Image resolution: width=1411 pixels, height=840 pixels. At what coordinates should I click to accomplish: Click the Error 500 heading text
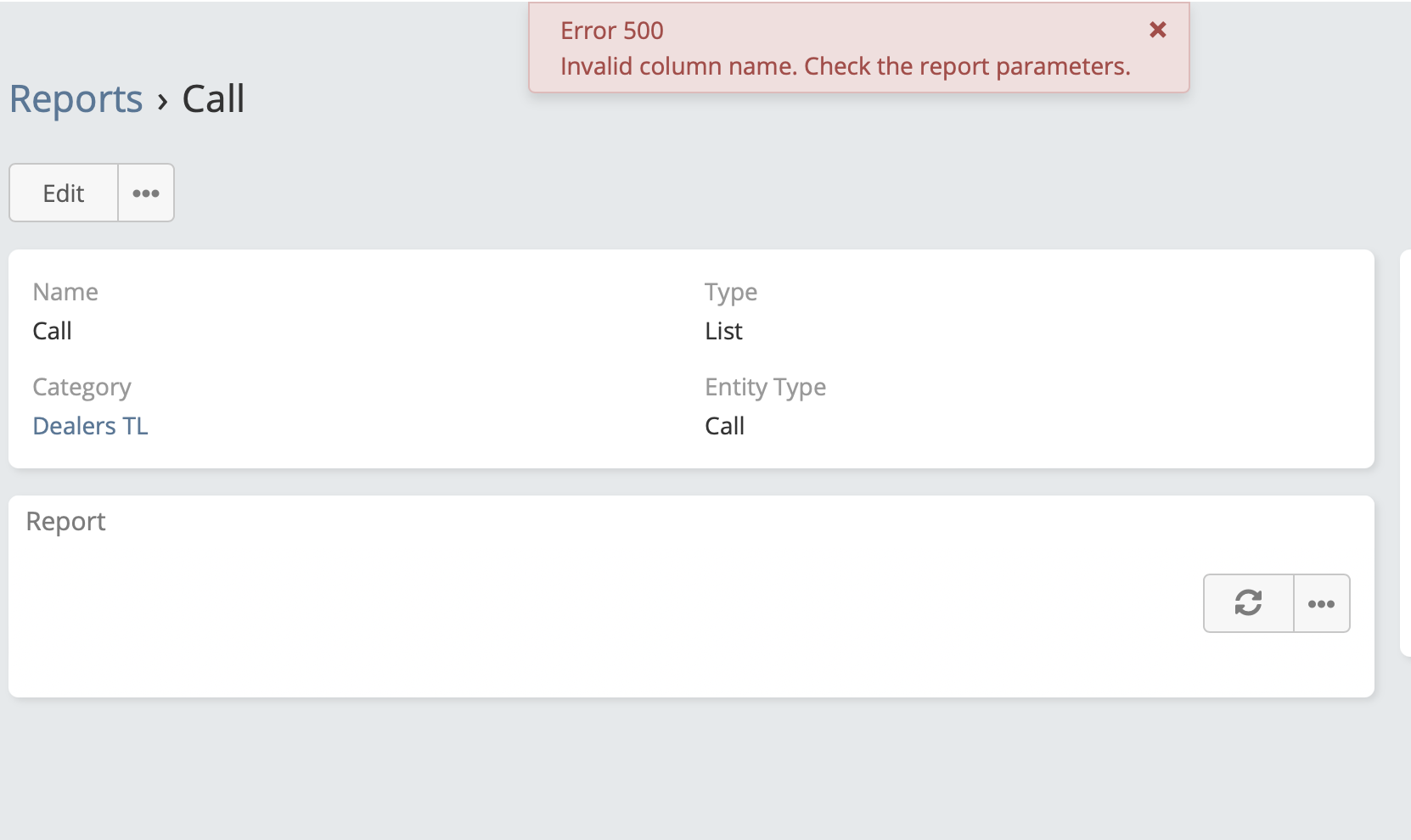(x=611, y=31)
